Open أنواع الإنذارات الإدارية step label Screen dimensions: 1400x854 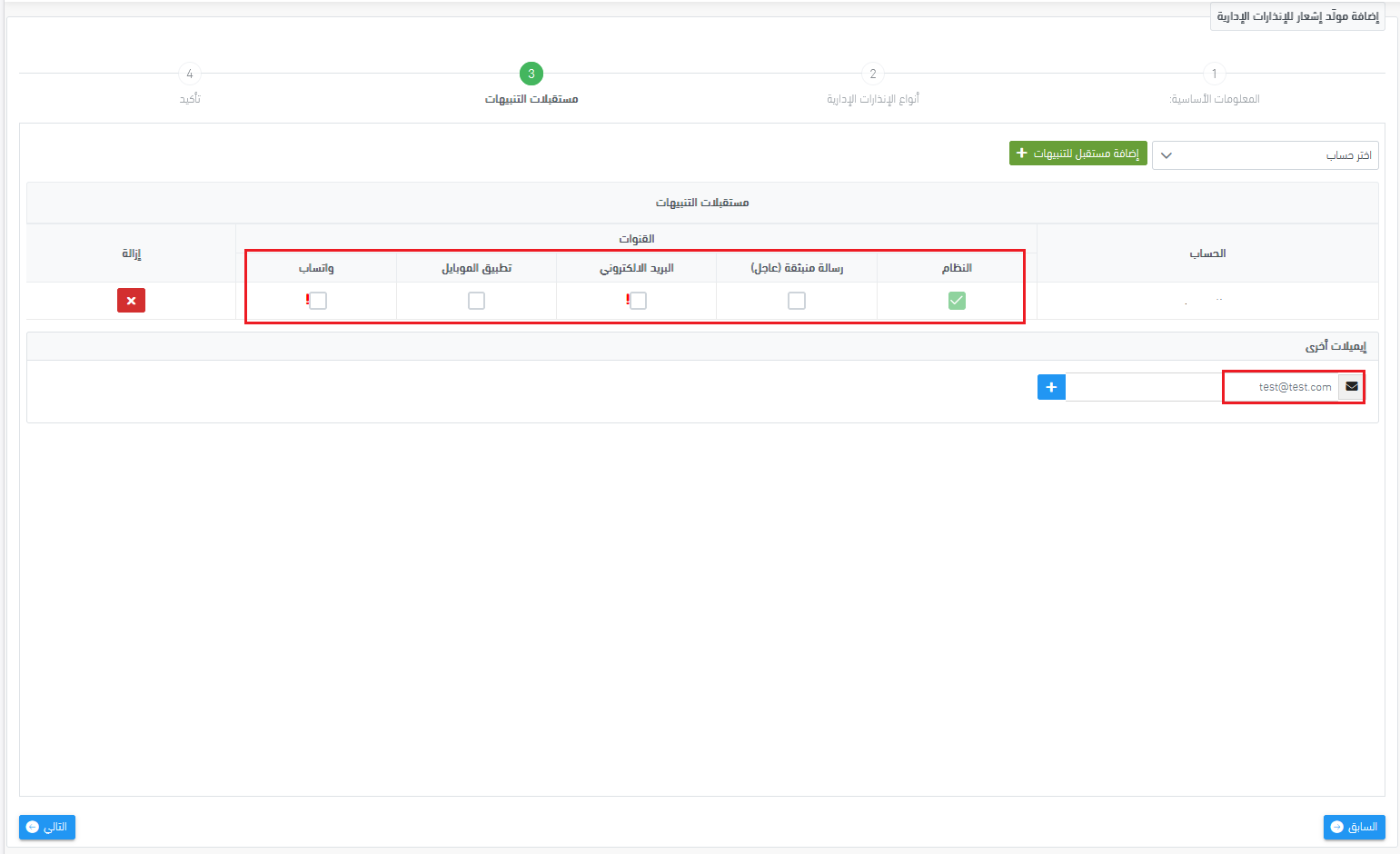coord(873,99)
